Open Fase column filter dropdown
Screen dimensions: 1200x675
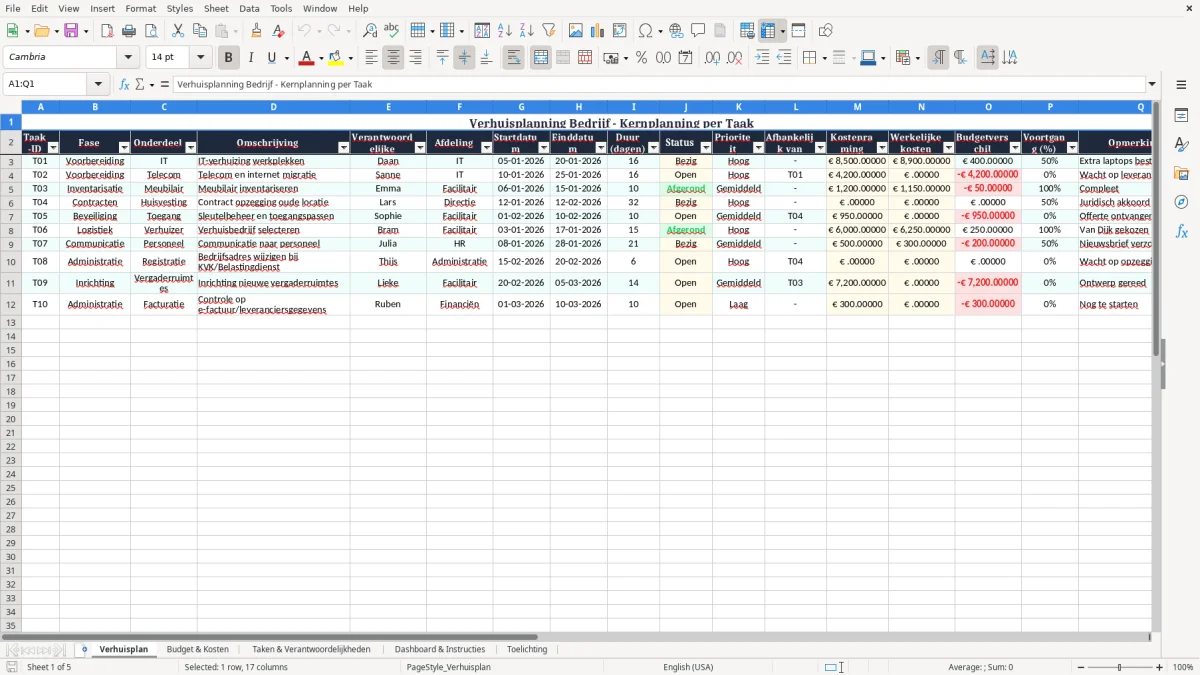[124, 148]
